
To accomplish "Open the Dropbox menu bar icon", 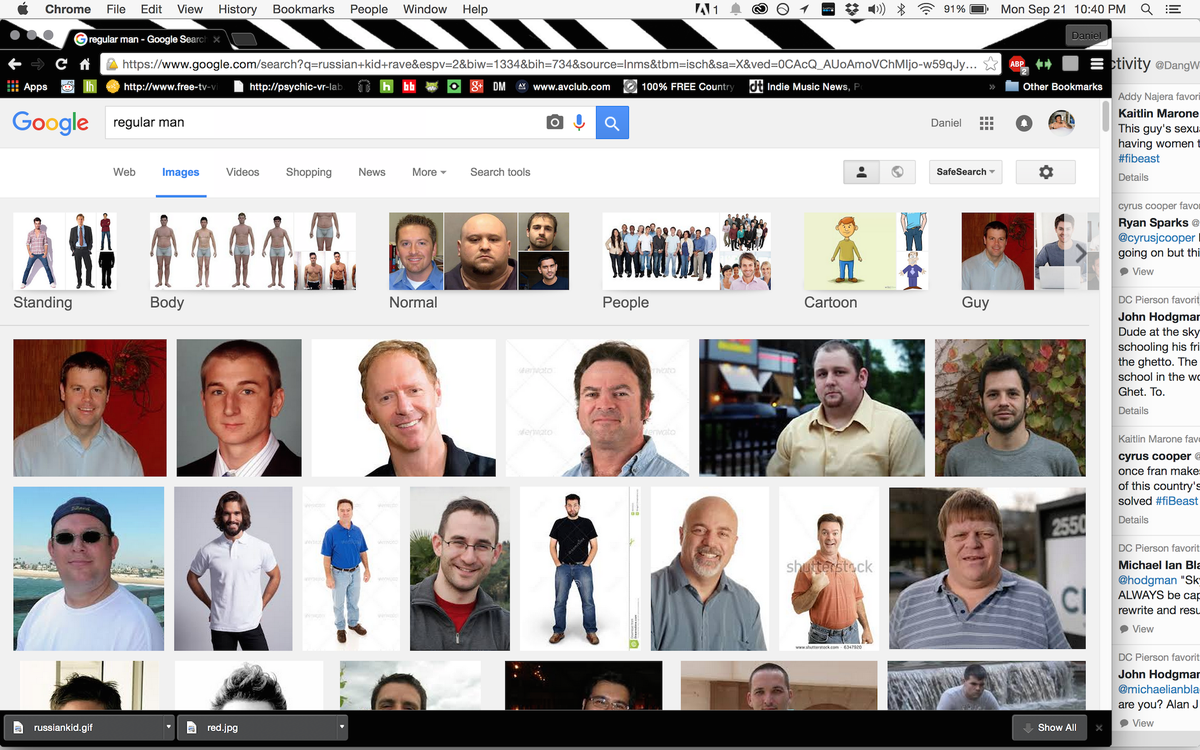I will coord(851,9).
